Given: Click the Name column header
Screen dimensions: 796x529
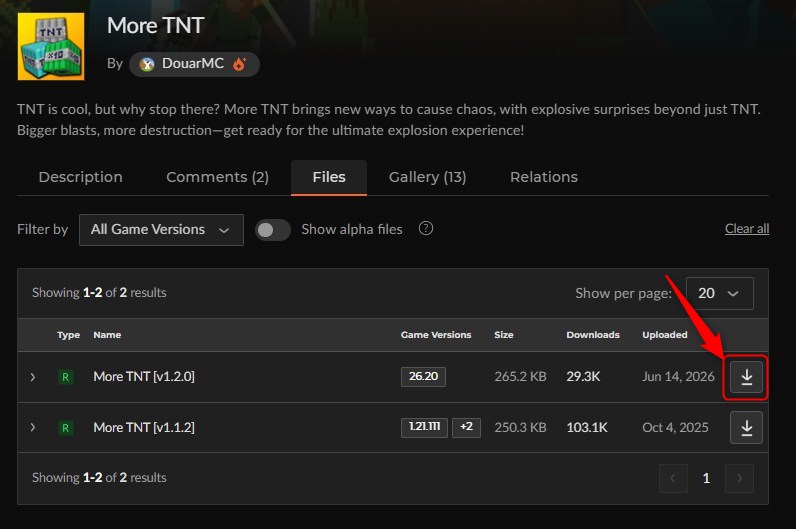Looking at the screenshot, I should click(107, 335).
